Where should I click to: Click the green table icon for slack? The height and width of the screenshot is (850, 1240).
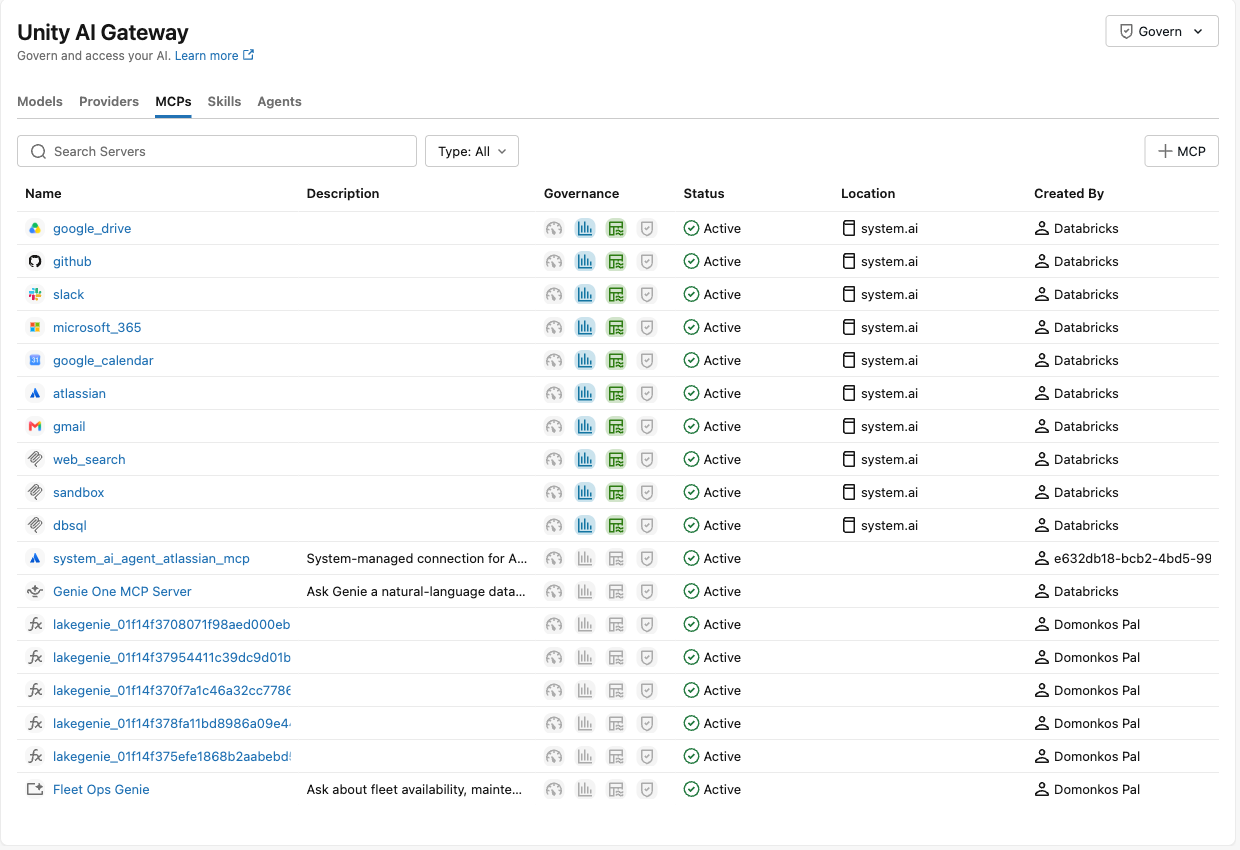616,294
